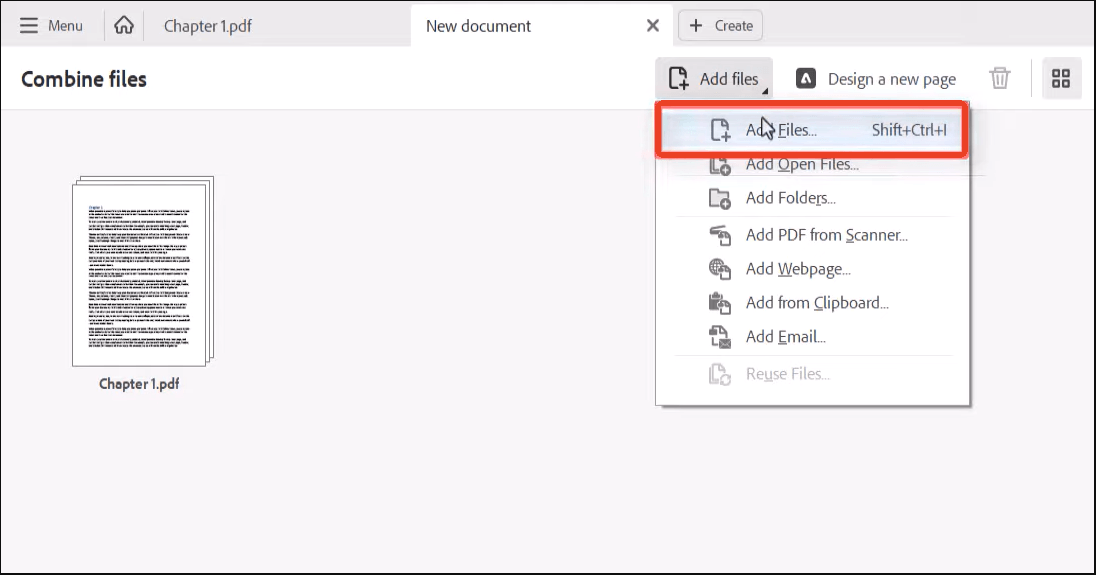
Task: Select the Chapter 1.pdf page thumbnail
Action: coord(143,271)
